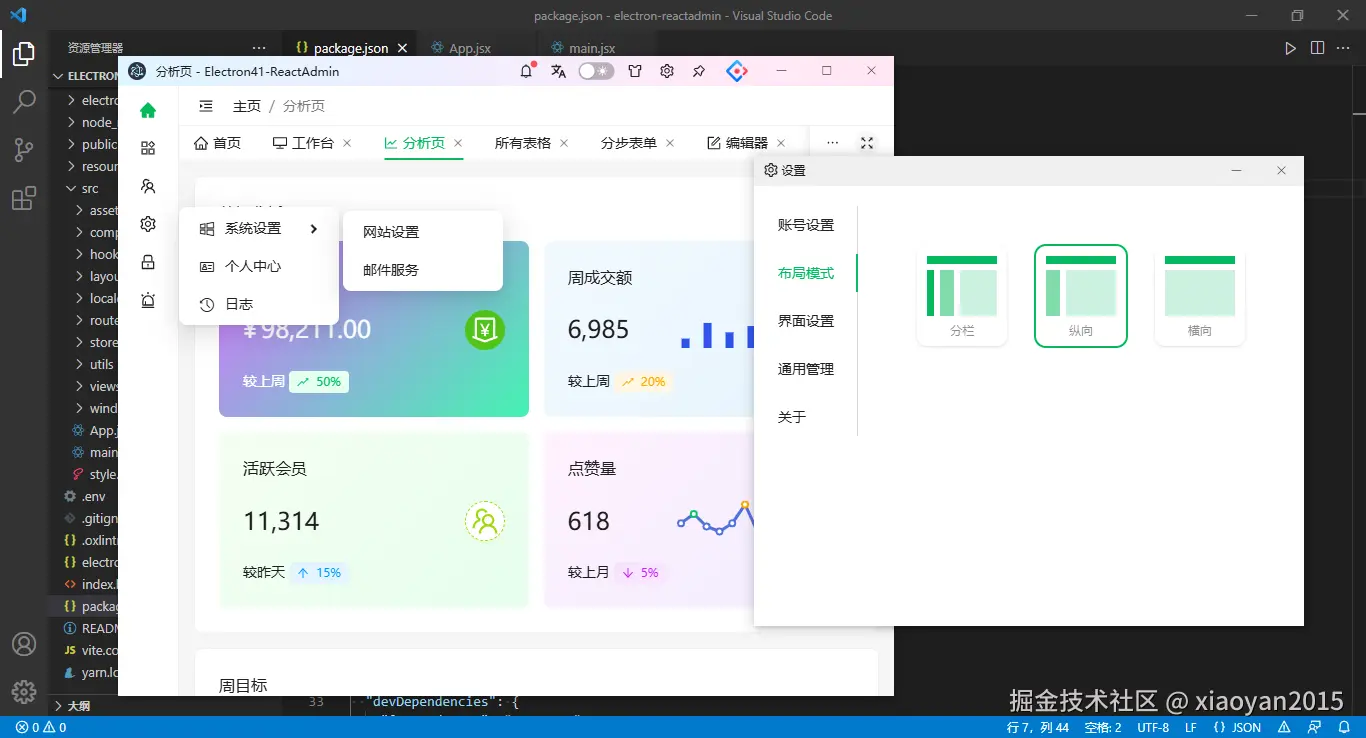Viewport: 1366px width, 738px height.
Task: Open settings gear in ReactAdmin titlebar
Action: point(667,71)
